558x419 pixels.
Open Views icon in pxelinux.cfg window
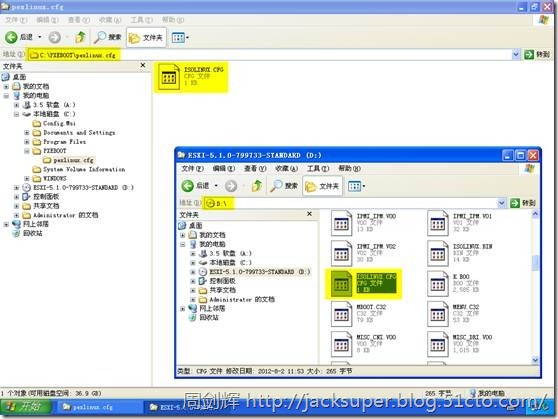178,37
